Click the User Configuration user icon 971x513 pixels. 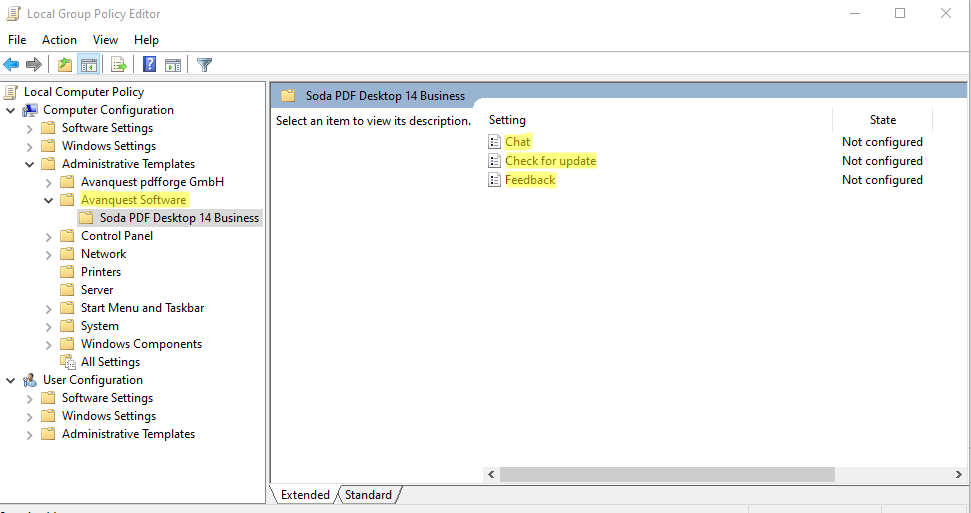pyautogui.click(x=30, y=380)
